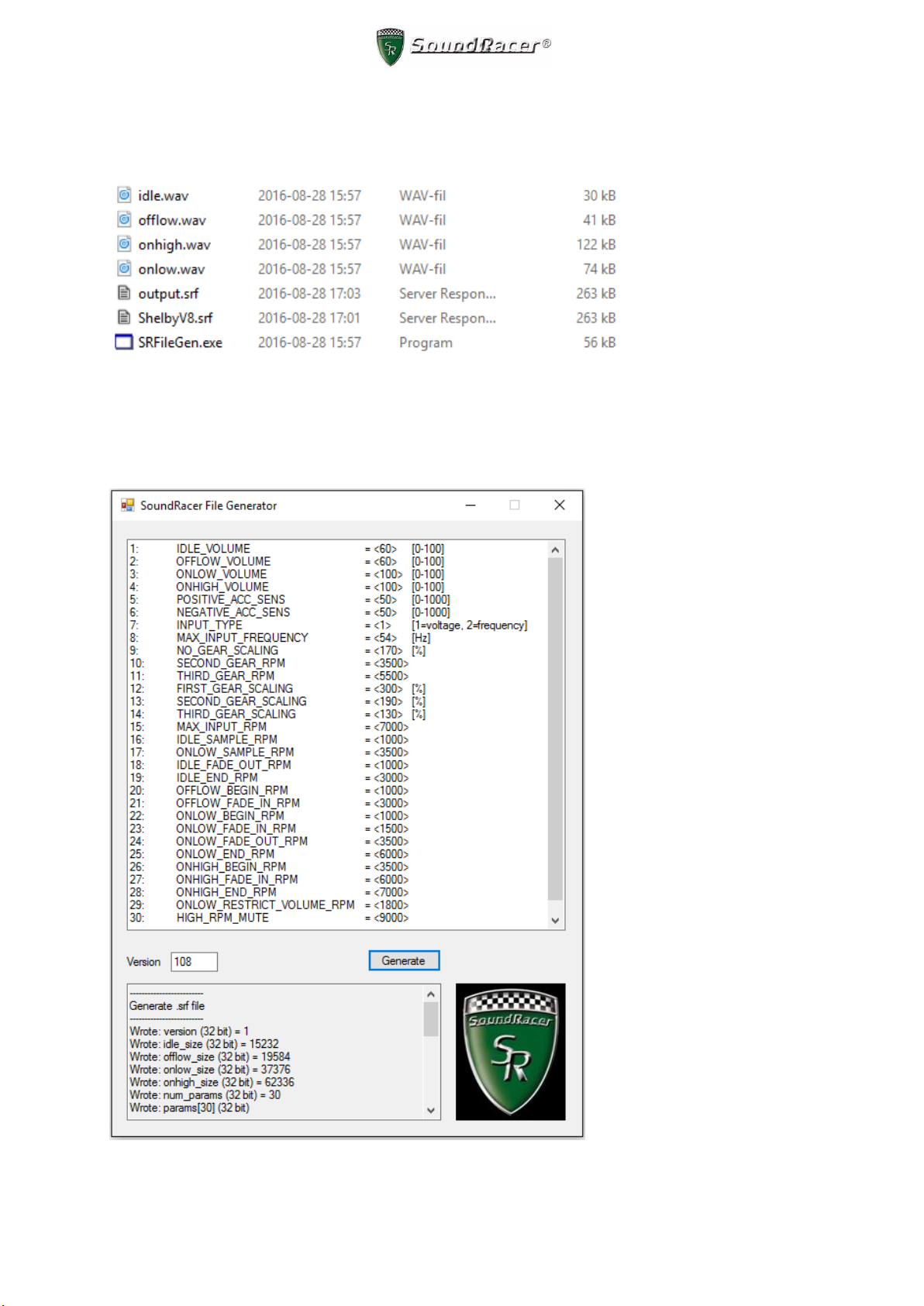Select the ShelbyV8.srf file name

175,318
